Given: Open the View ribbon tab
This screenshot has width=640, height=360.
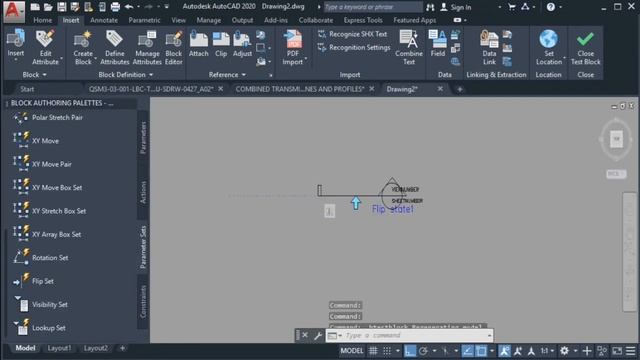Looking at the screenshot, I should (178, 20).
